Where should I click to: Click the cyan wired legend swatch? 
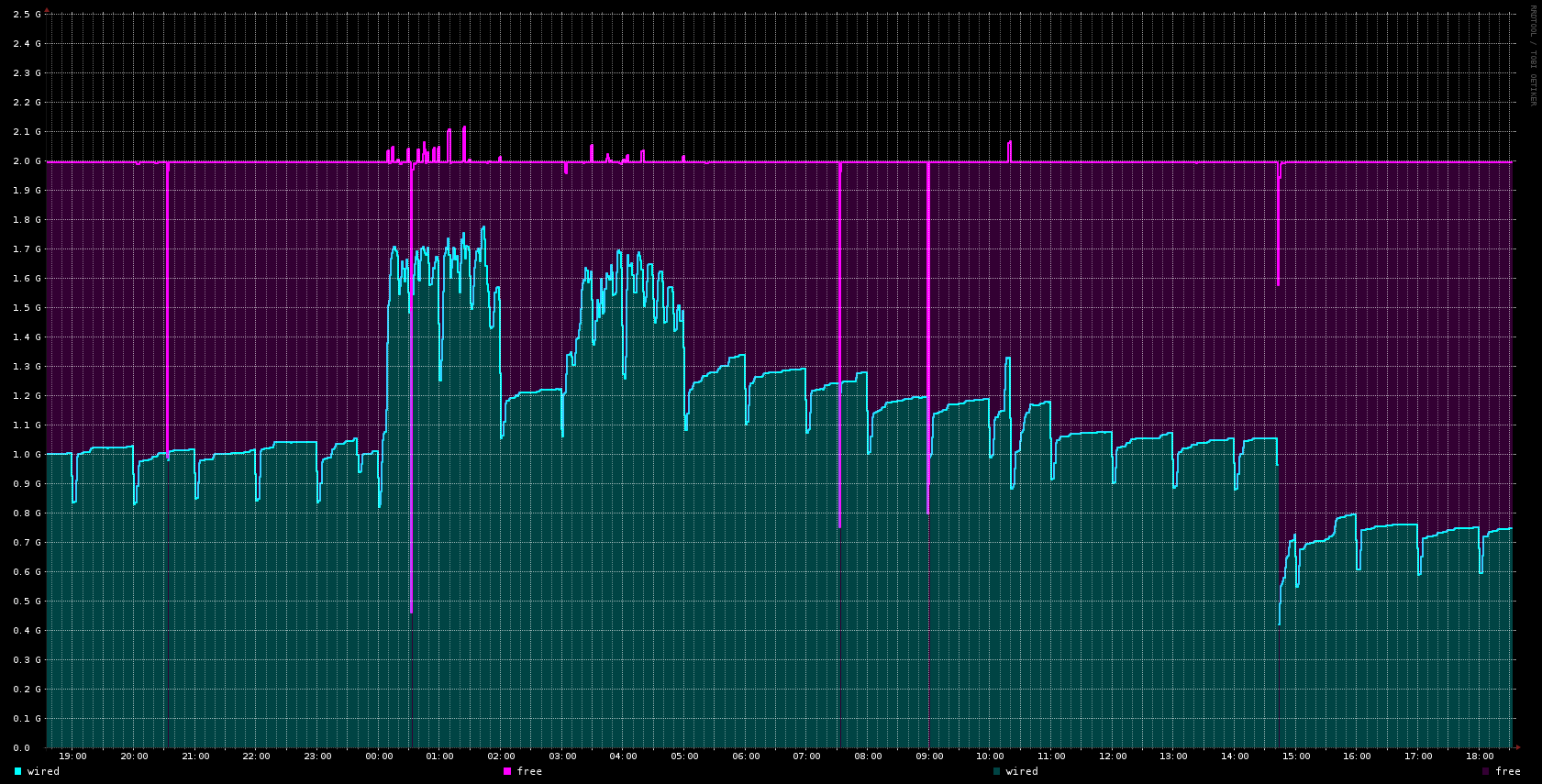tap(18, 771)
